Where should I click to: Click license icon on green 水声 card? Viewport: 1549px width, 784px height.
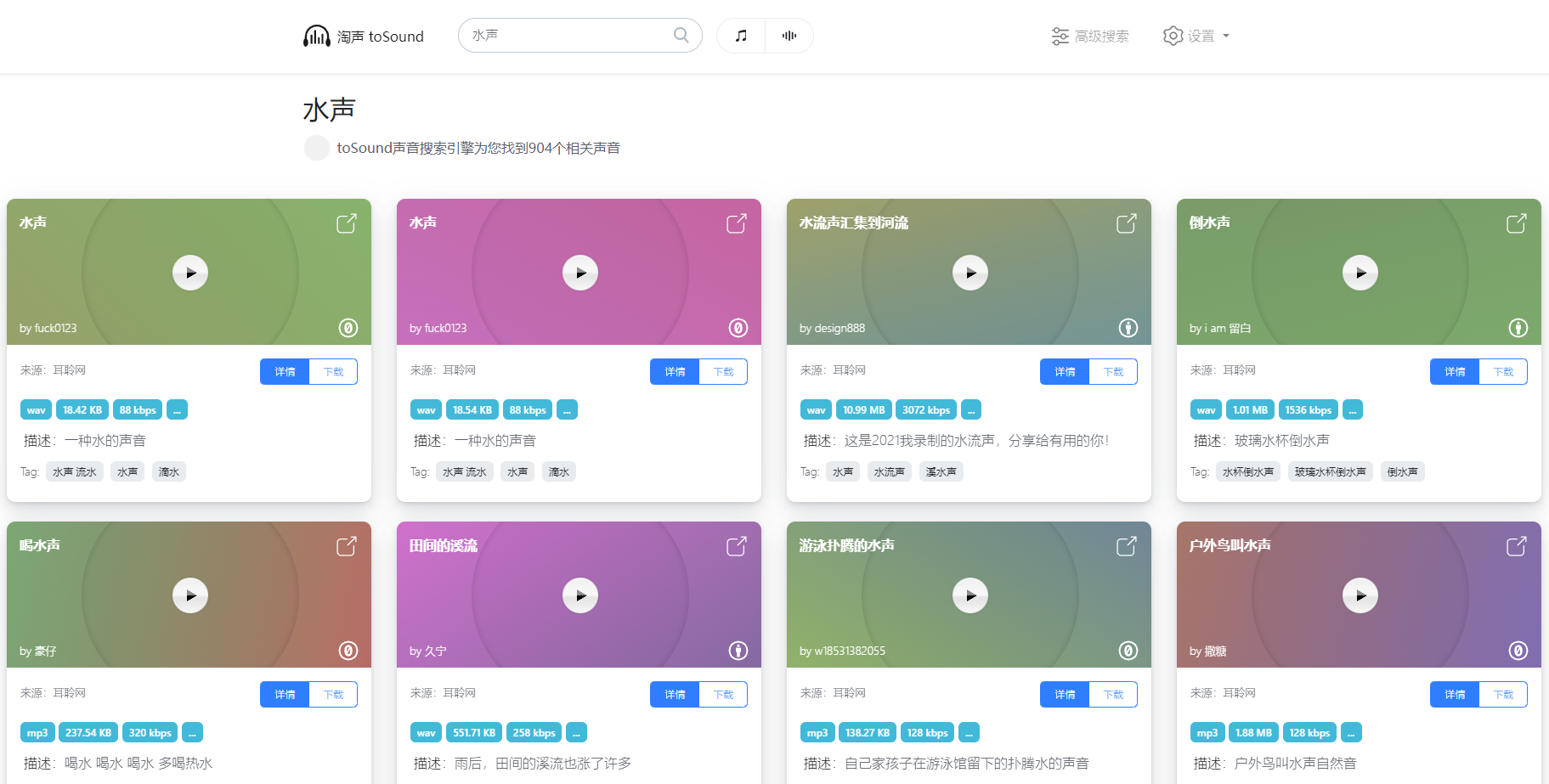click(x=348, y=328)
